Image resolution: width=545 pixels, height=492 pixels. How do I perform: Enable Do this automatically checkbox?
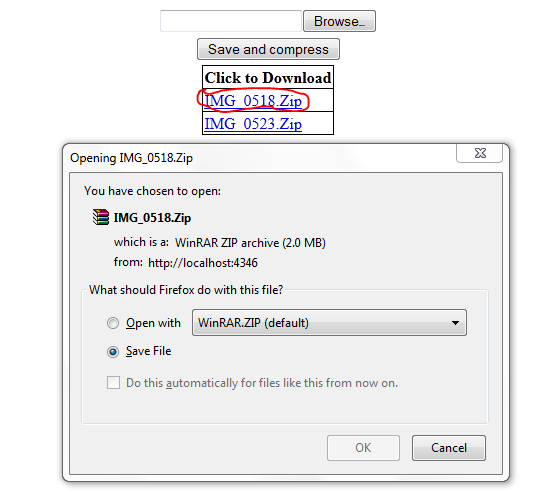point(113,383)
